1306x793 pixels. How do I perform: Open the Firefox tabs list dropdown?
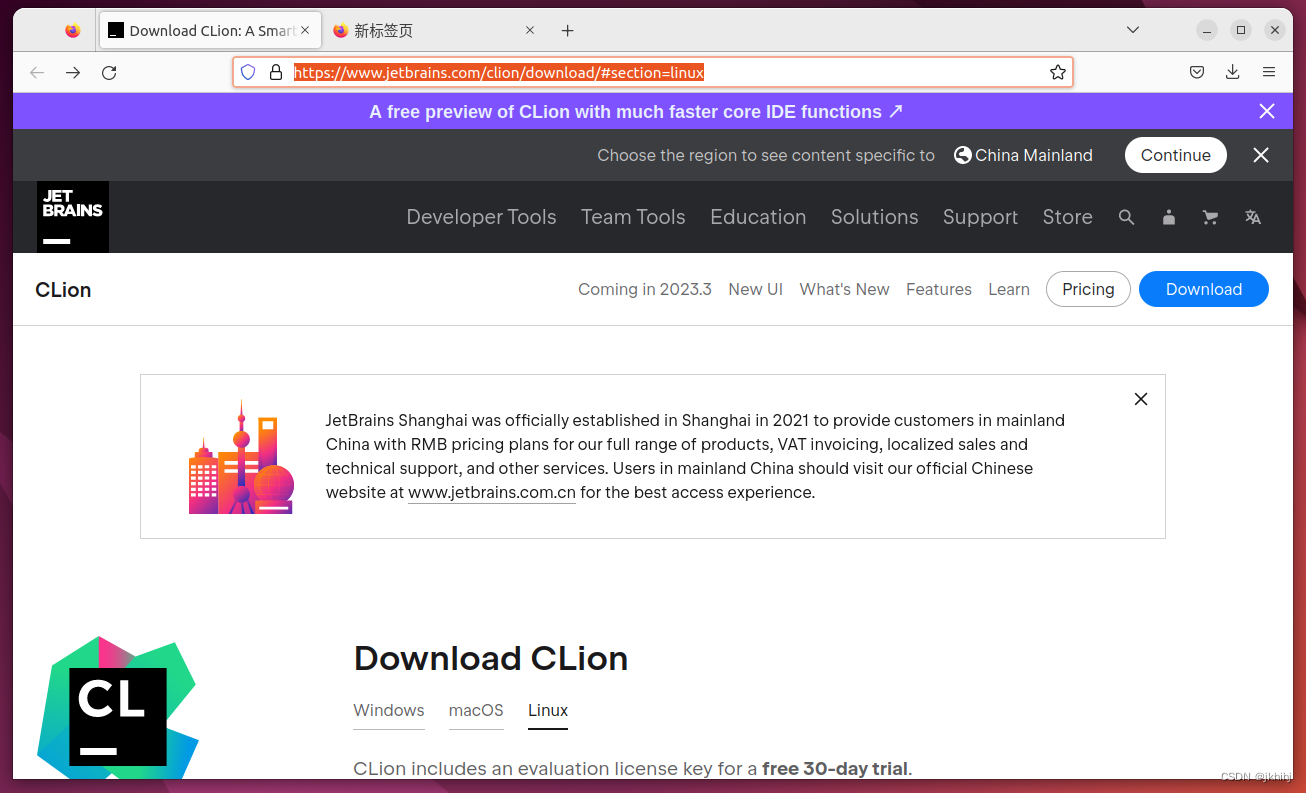1132,30
